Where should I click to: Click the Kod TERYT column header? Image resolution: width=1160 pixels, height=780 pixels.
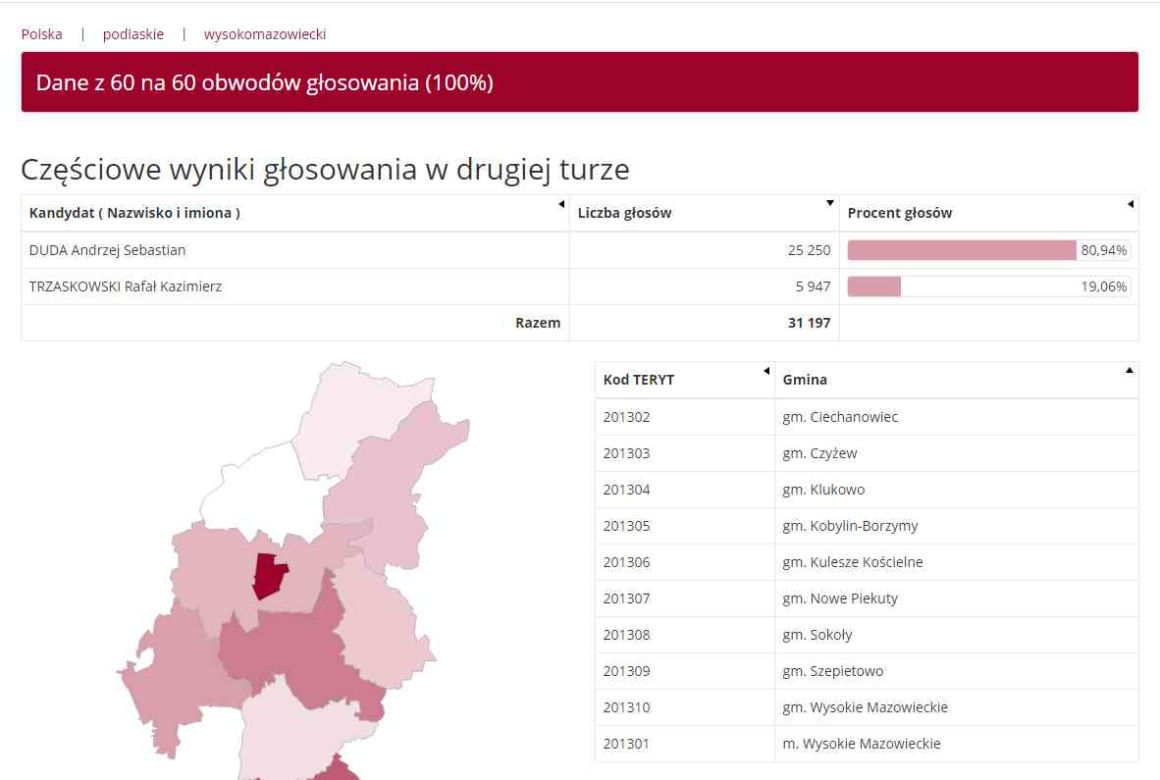(x=685, y=380)
